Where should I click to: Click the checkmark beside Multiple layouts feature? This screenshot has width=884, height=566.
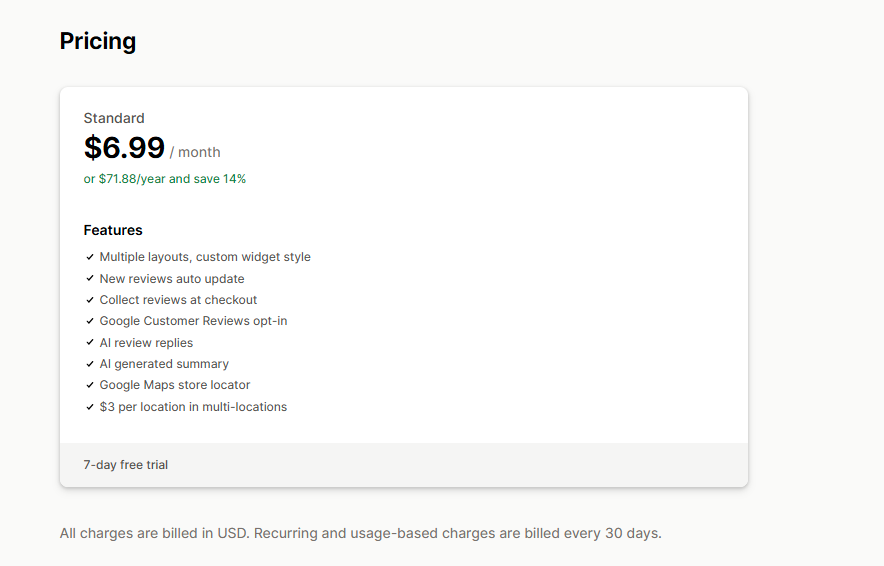tap(90, 257)
